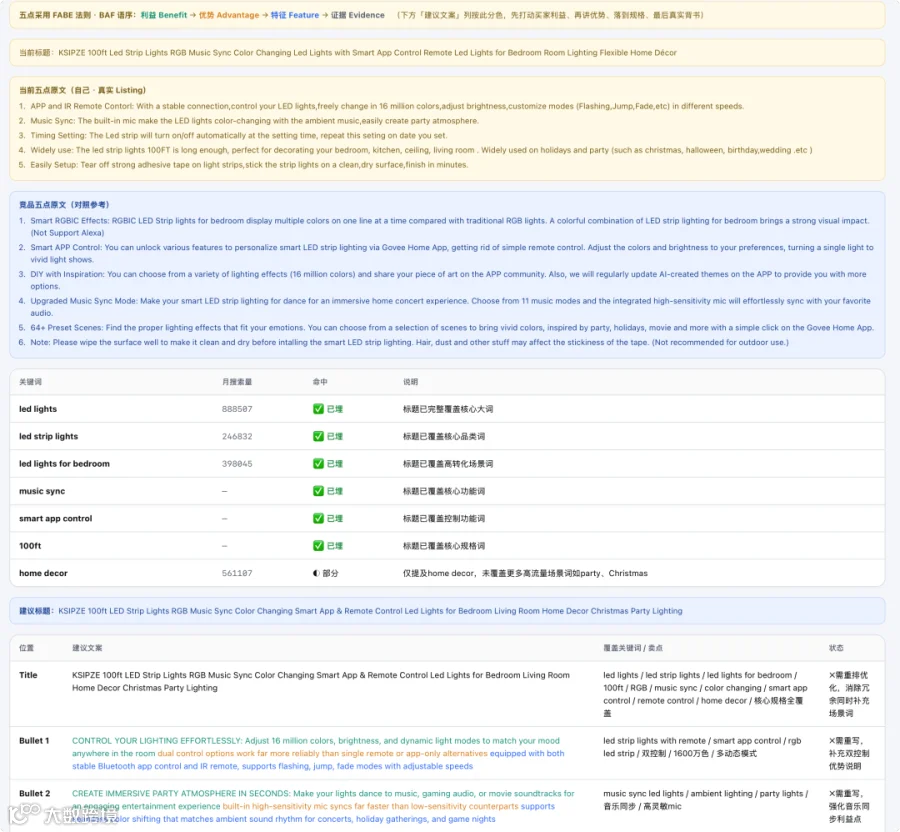Screen dimensions: 900x832
Task: Click own listing bullet 'Easily Setup'
Action: click(249, 165)
